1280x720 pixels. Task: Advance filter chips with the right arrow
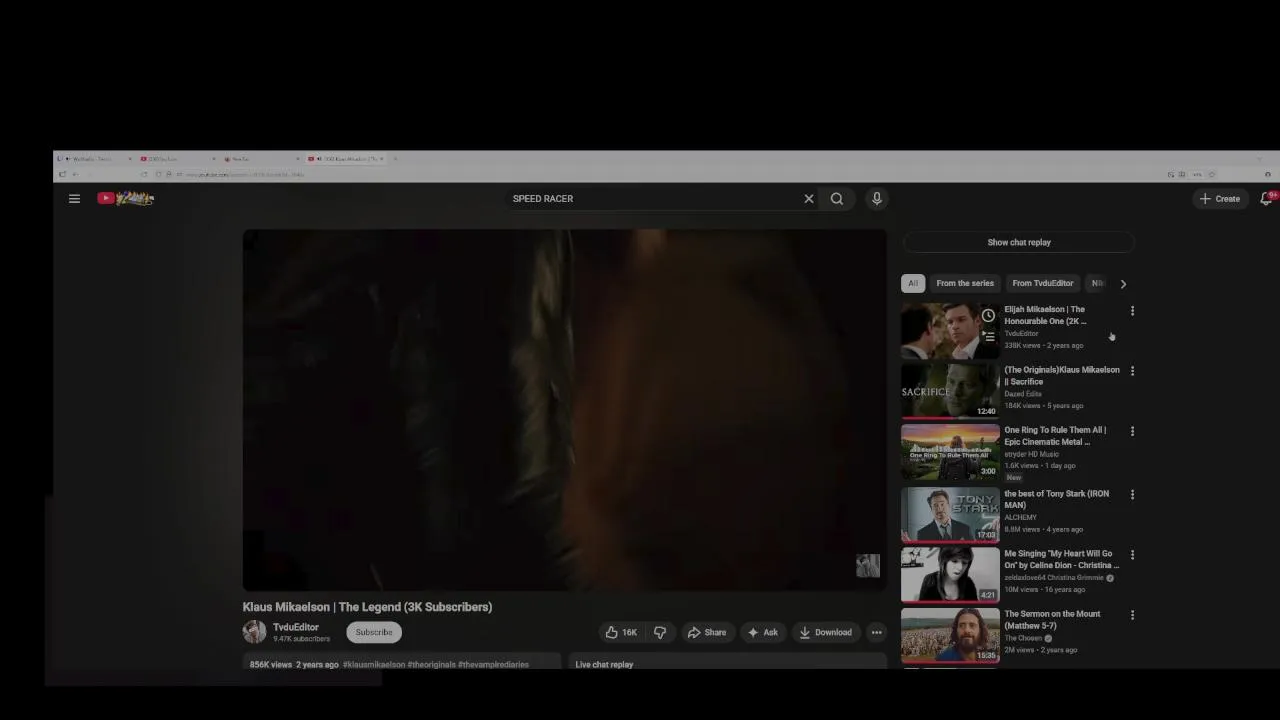(1123, 283)
